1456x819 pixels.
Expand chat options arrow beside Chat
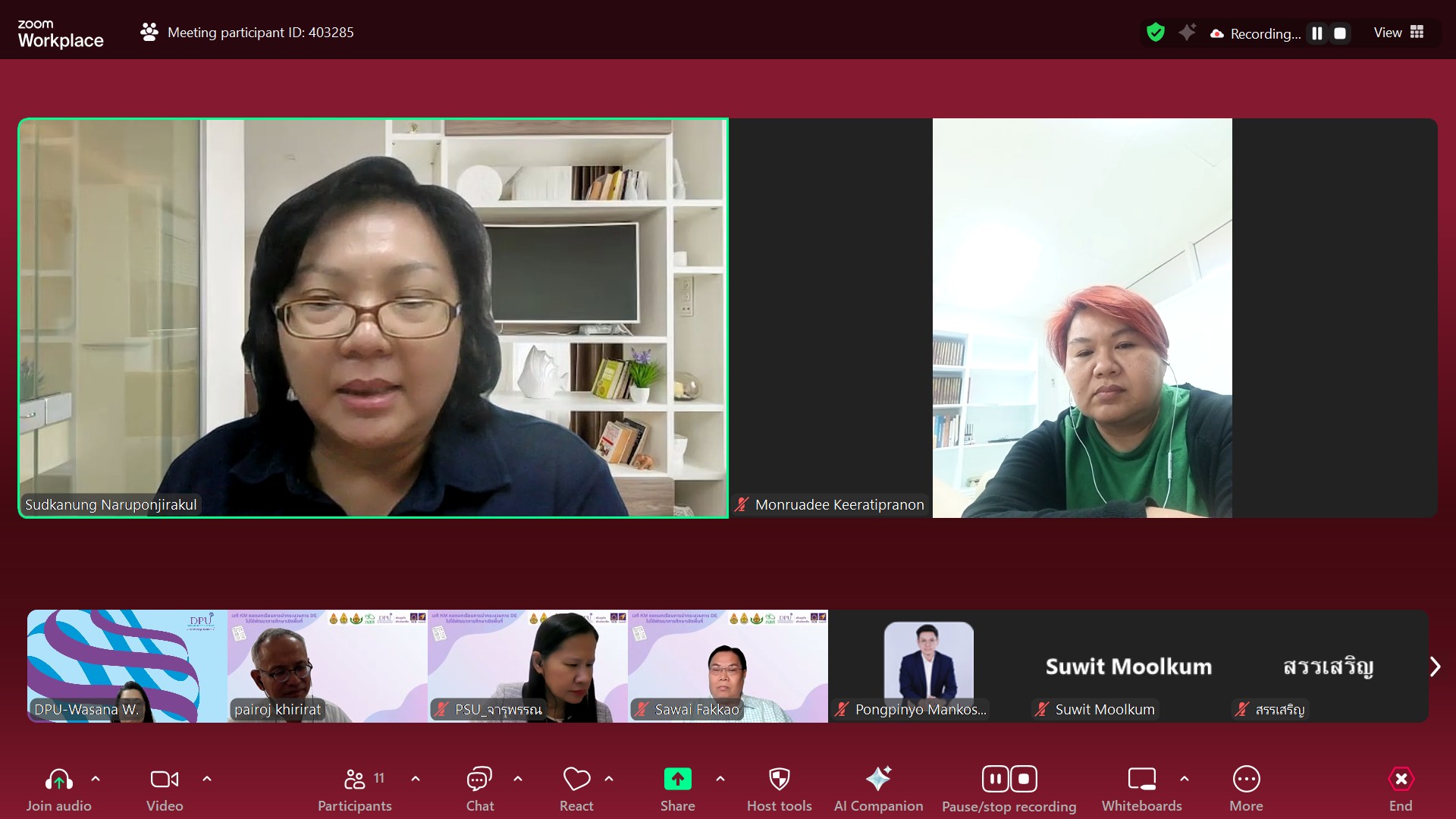pos(518,779)
